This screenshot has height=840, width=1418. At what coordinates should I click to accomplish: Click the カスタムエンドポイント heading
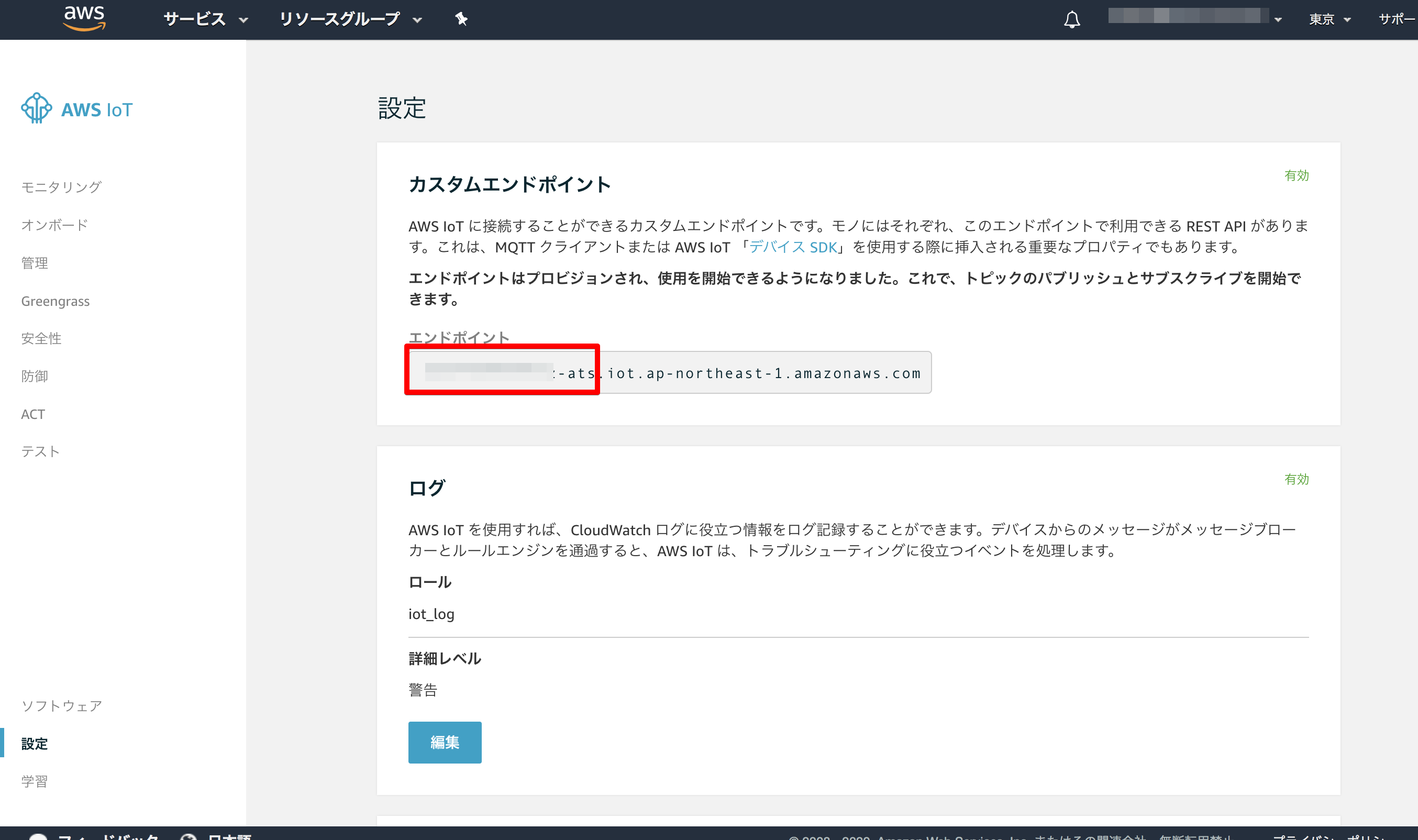point(509,184)
